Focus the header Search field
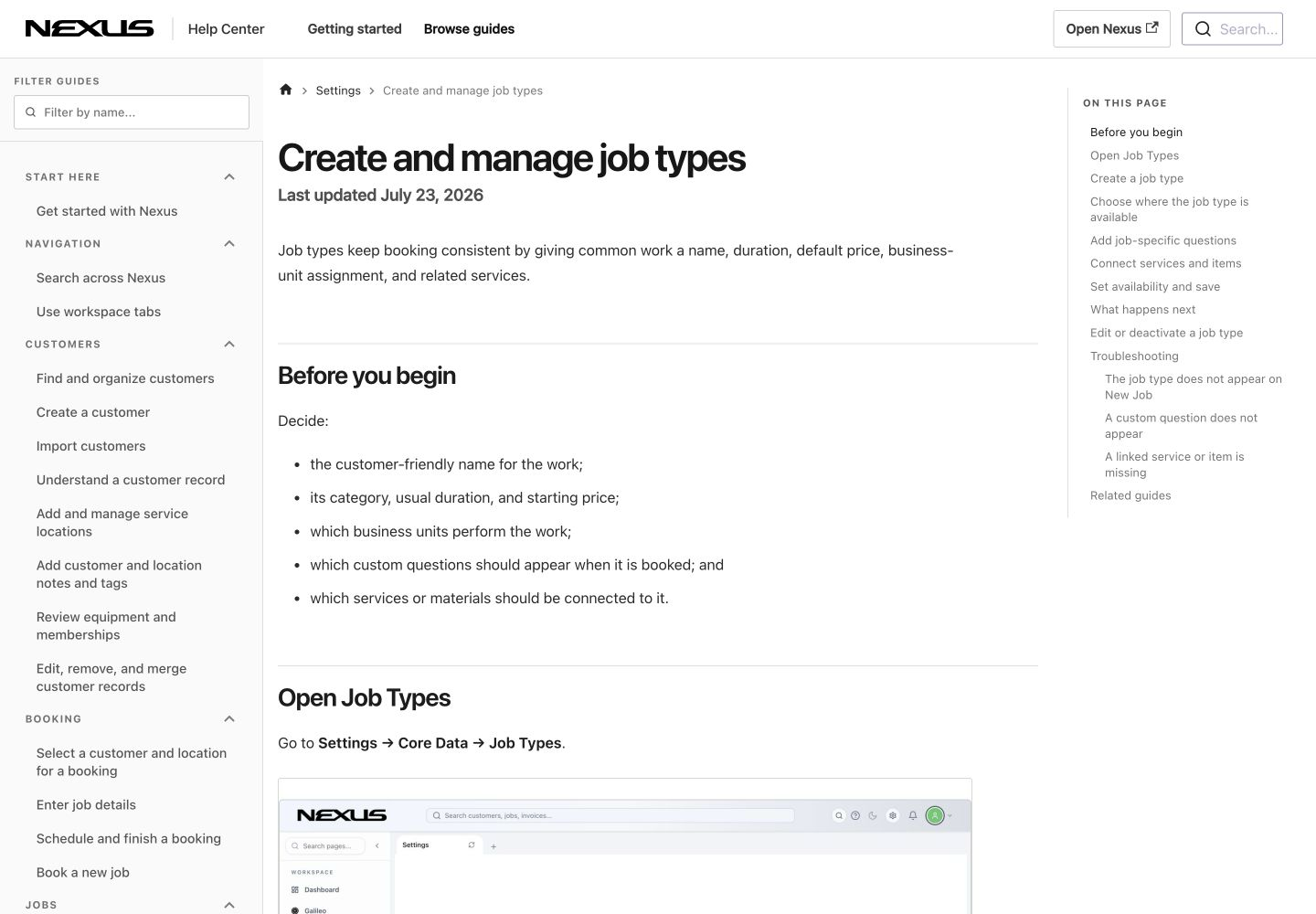This screenshot has width=1316, height=914. [1232, 29]
